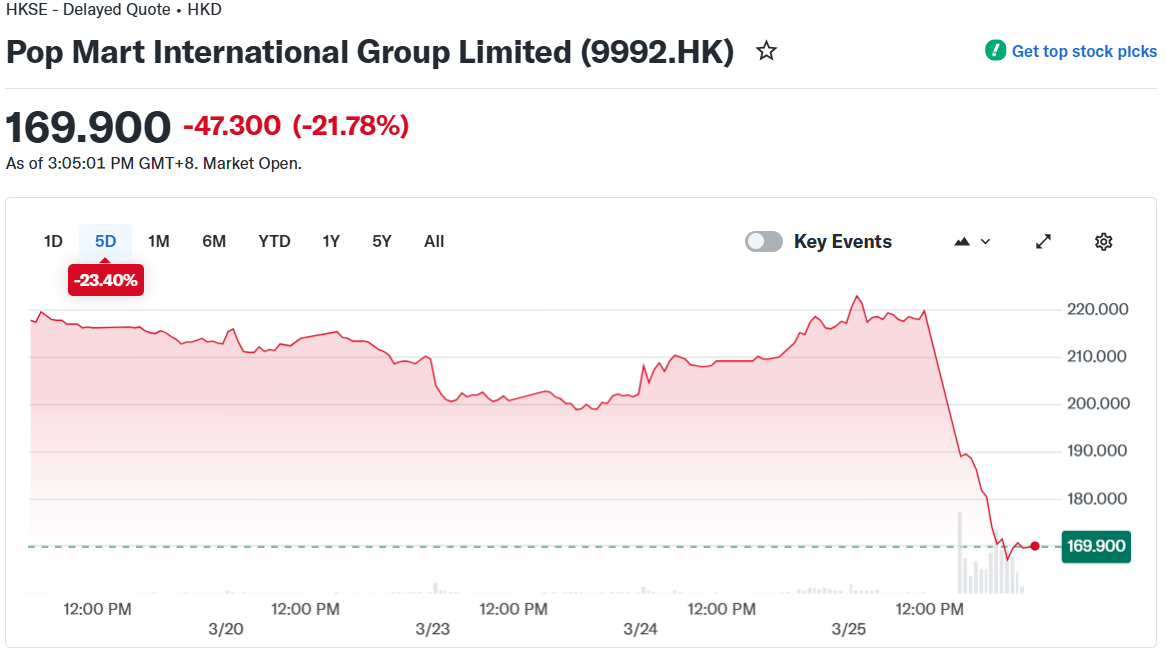Image resolution: width=1166 pixels, height=651 pixels.
Task: Expand chart to full screen
Action: click(1043, 241)
